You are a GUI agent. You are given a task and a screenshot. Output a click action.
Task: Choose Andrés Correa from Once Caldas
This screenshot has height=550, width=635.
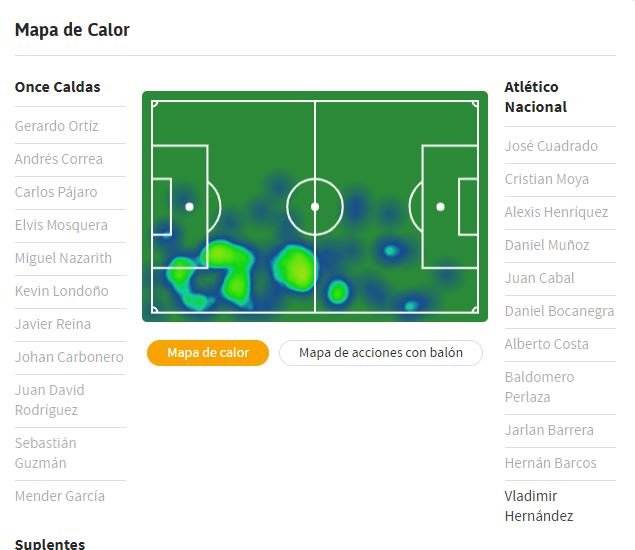[x=59, y=159]
